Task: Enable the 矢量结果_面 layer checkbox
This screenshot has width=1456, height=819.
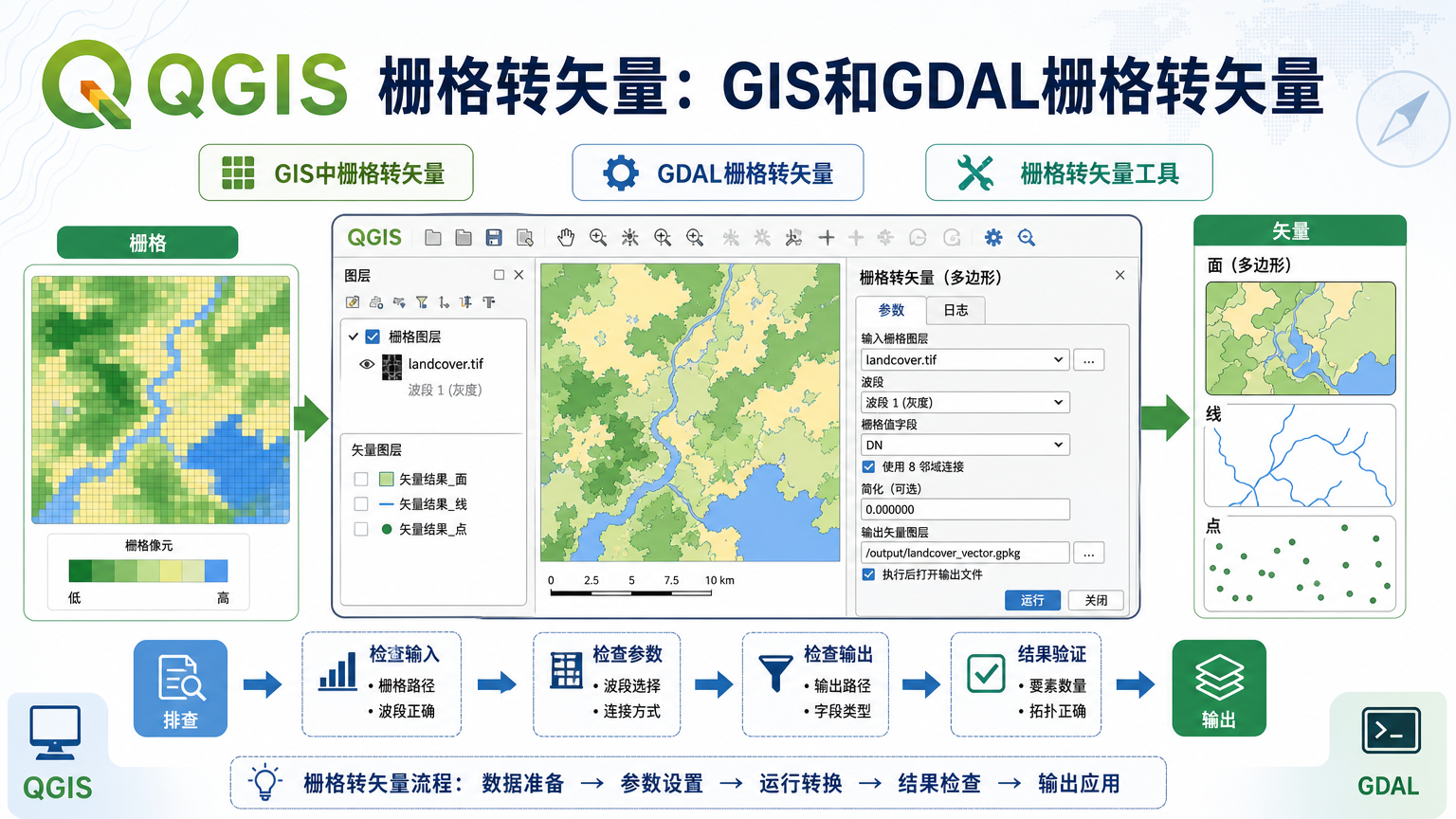Action: tap(360, 479)
